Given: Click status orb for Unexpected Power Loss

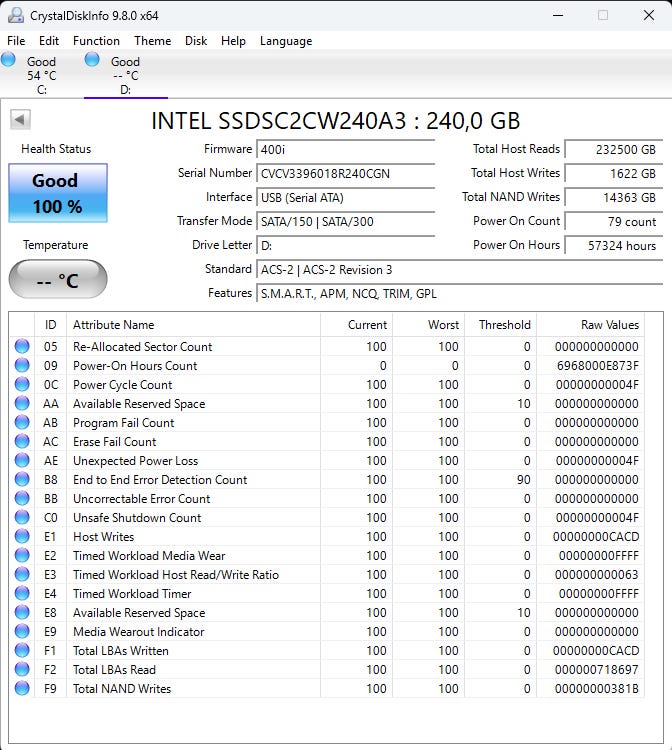Looking at the screenshot, I should pyautogui.click(x=22, y=460).
